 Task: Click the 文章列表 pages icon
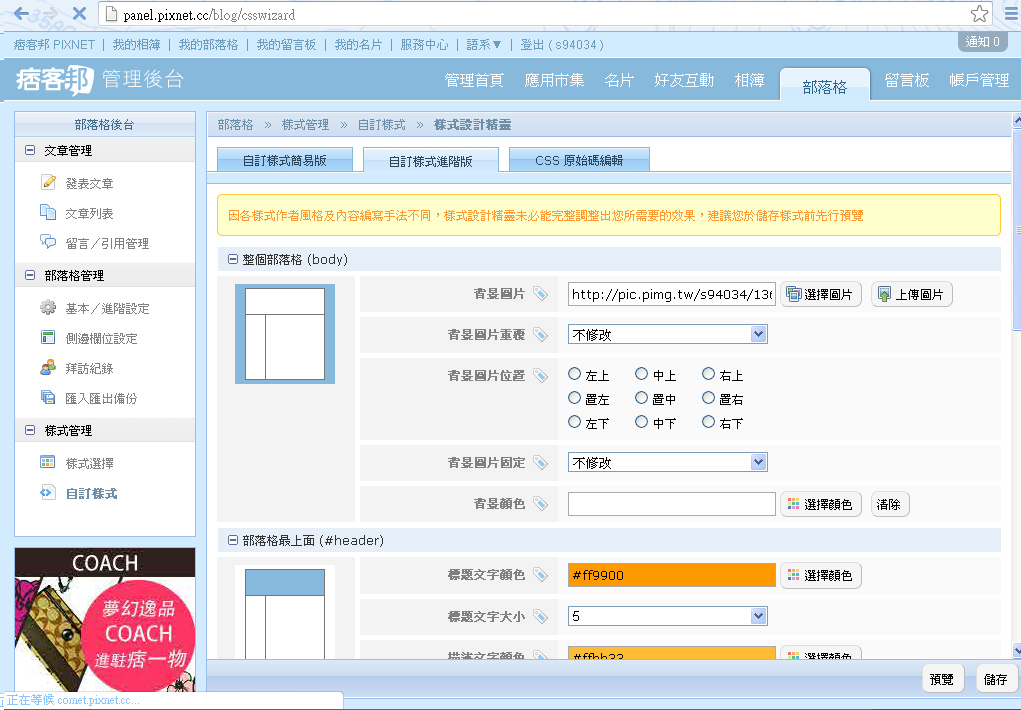(x=48, y=212)
